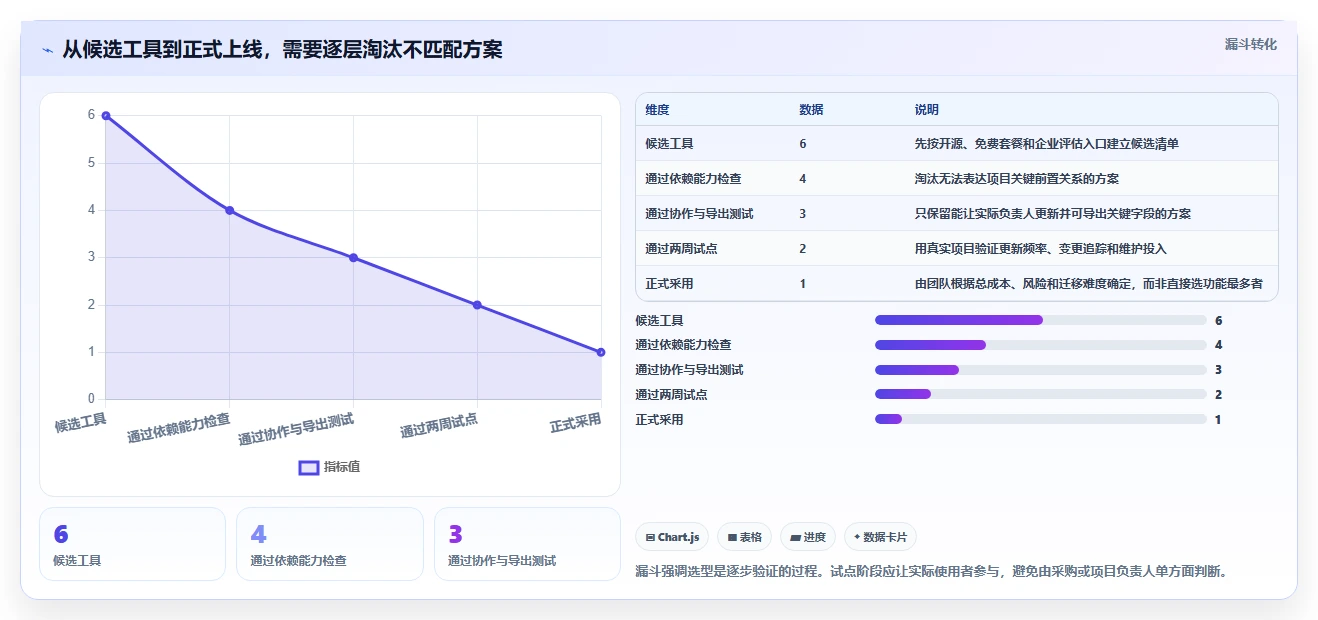This screenshot has height=620, width=1318.
Task: Click the table description 淘汰无法表达项目关键前置关系的方案
Action: coord(1017,179)
